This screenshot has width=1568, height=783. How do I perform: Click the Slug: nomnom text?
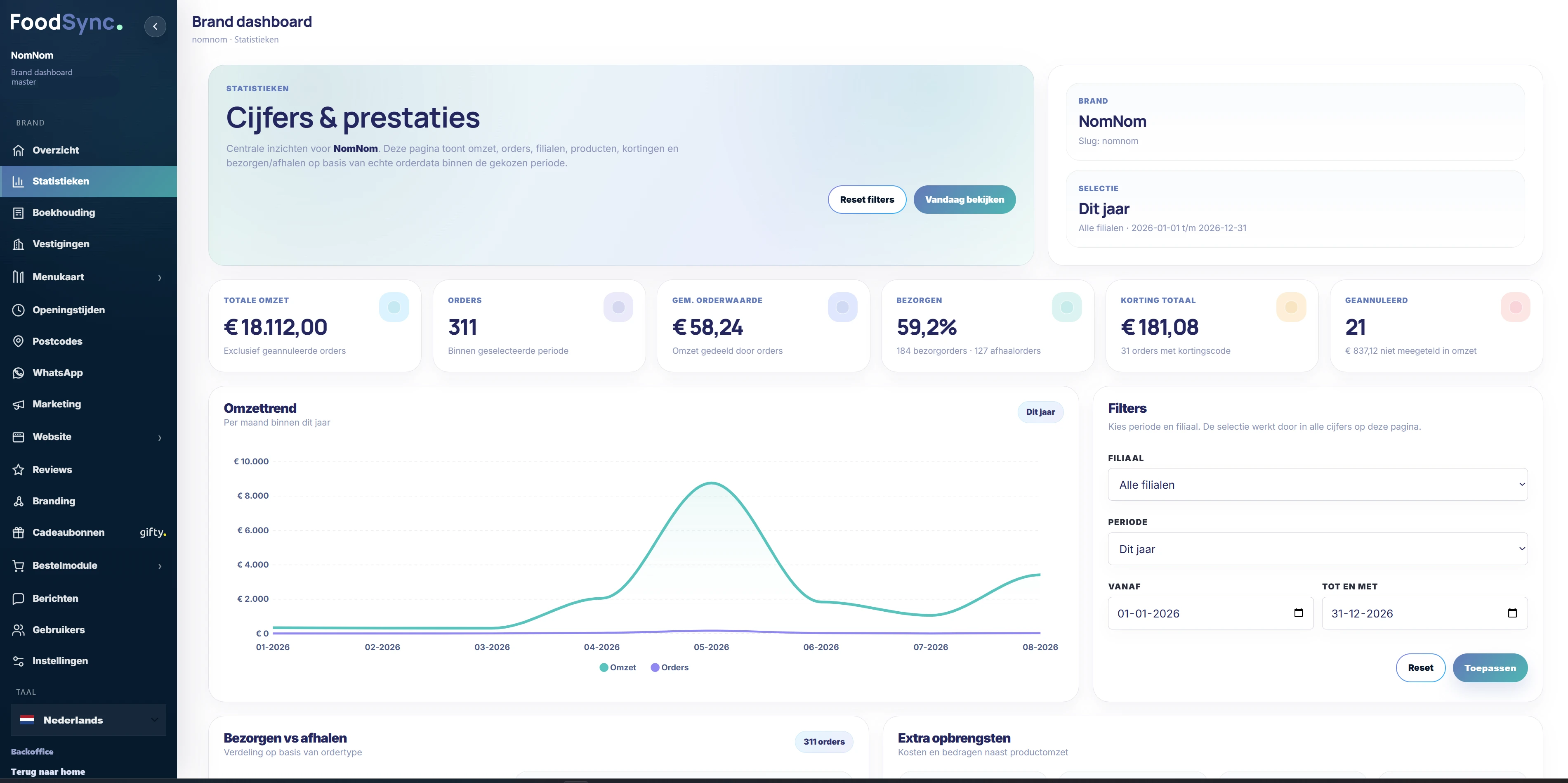coord(1108,141)
